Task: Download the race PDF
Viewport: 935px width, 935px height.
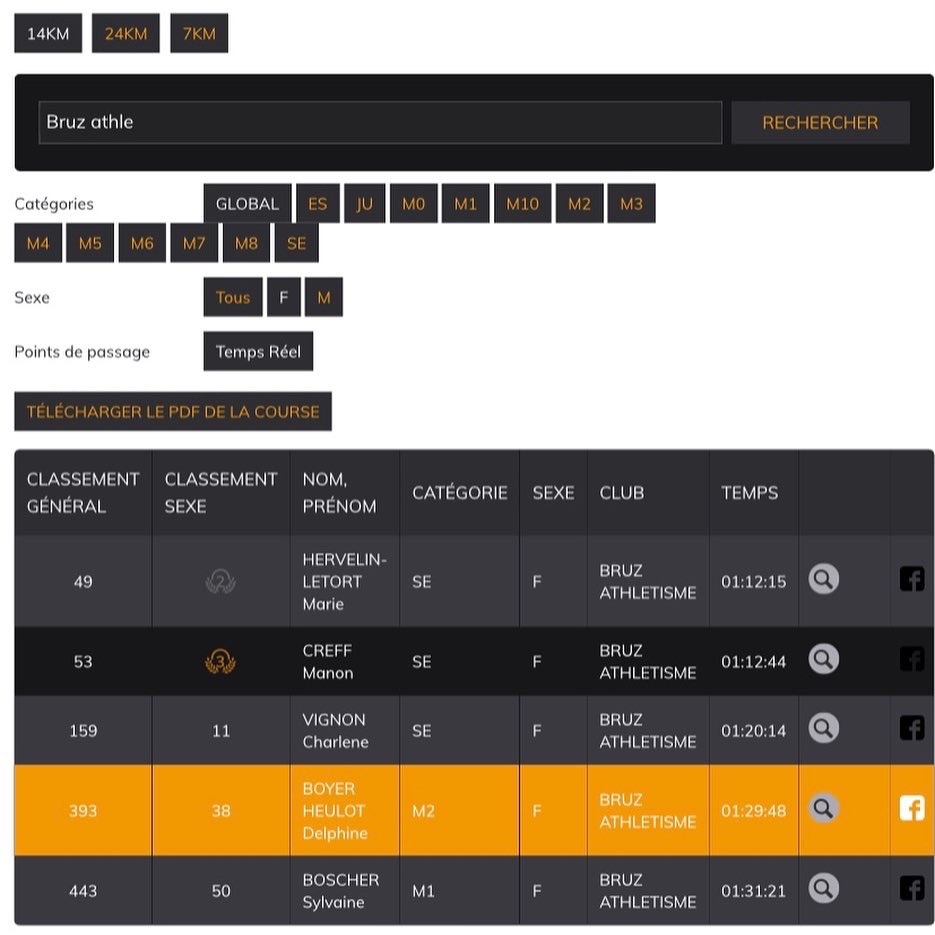Action: [x=173, y=411]
